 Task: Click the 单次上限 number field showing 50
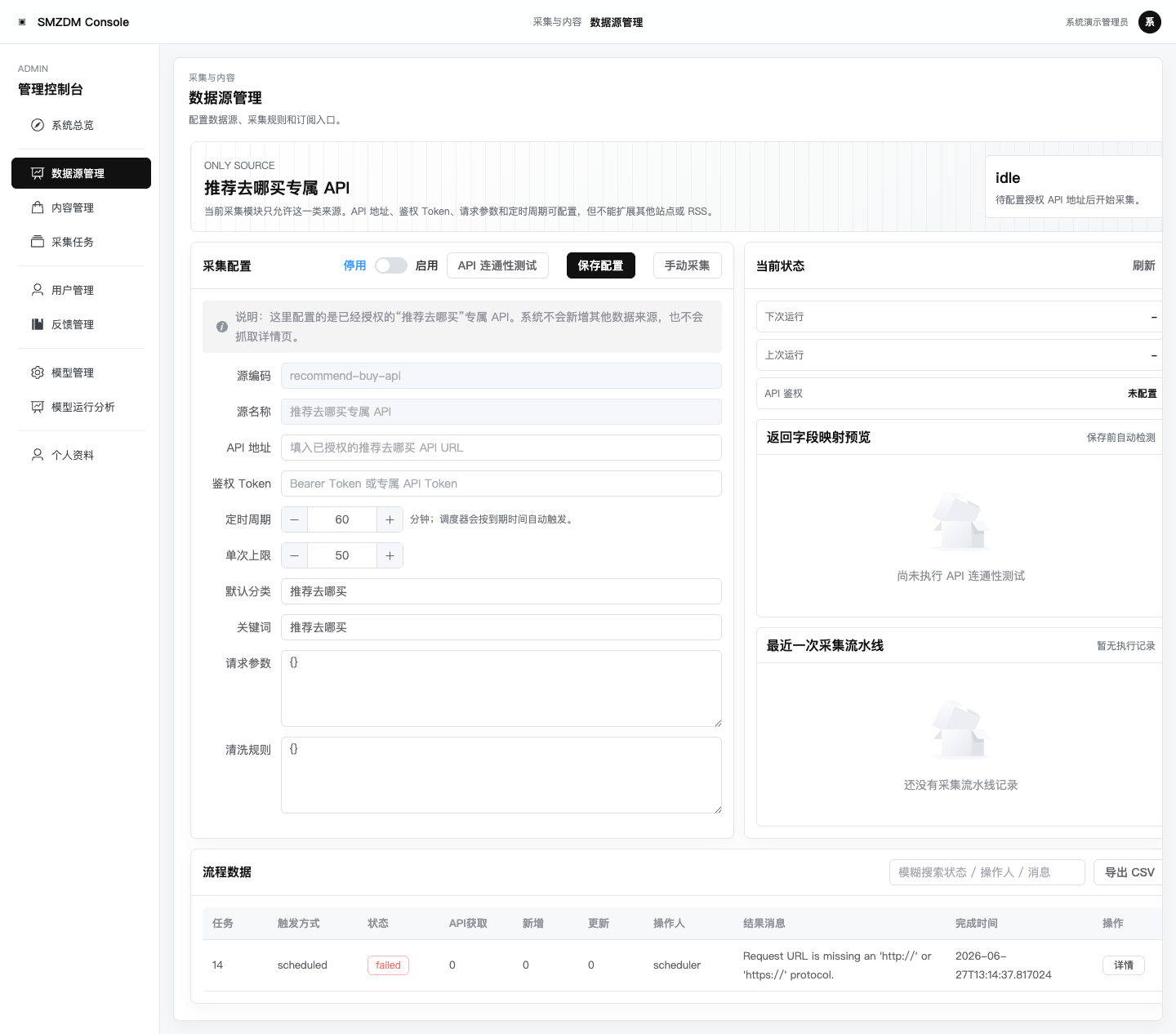tap(342, 555)
